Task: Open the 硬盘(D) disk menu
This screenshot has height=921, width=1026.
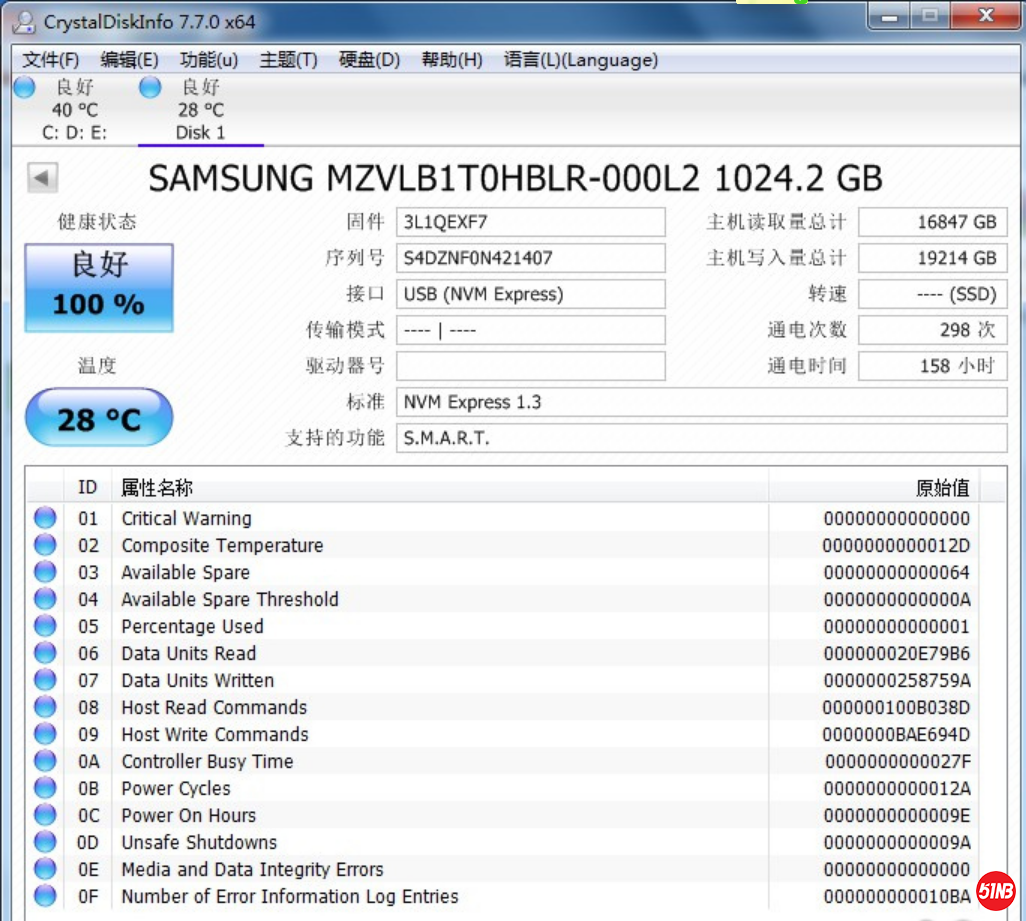Action: pyautogui.click(x=369, y=60)
